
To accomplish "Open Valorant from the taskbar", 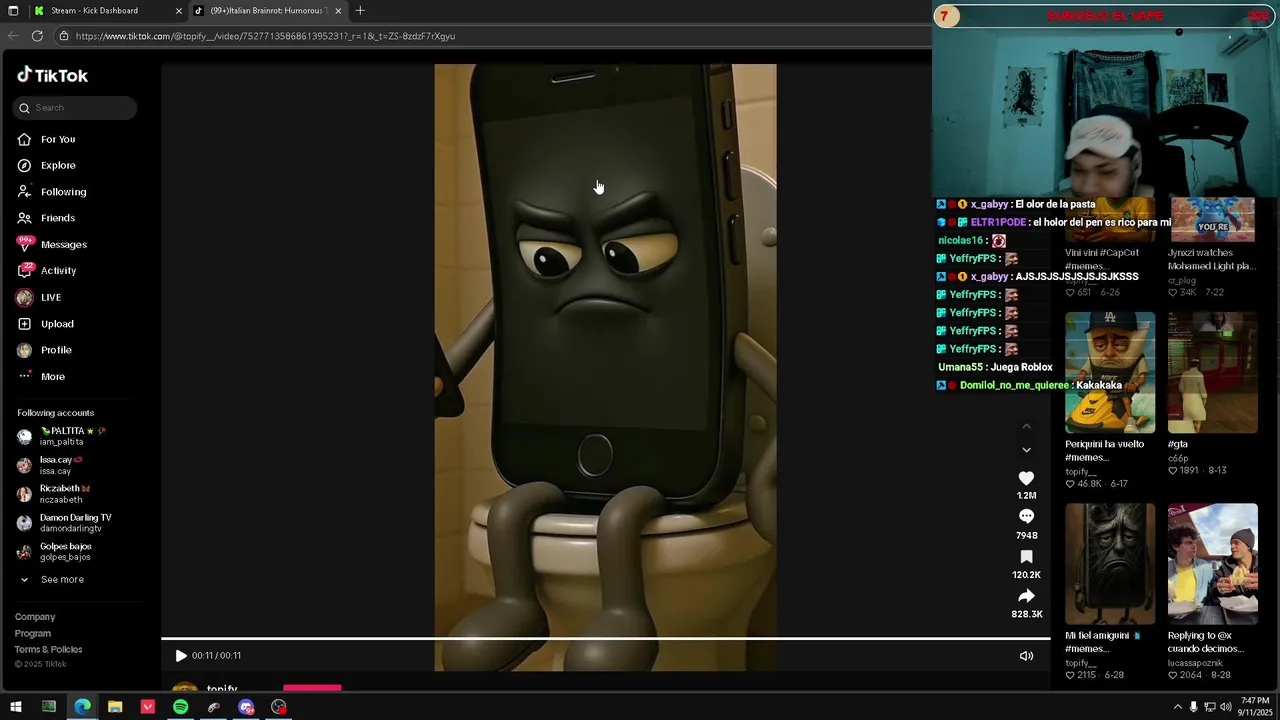I will pos(148,707).
